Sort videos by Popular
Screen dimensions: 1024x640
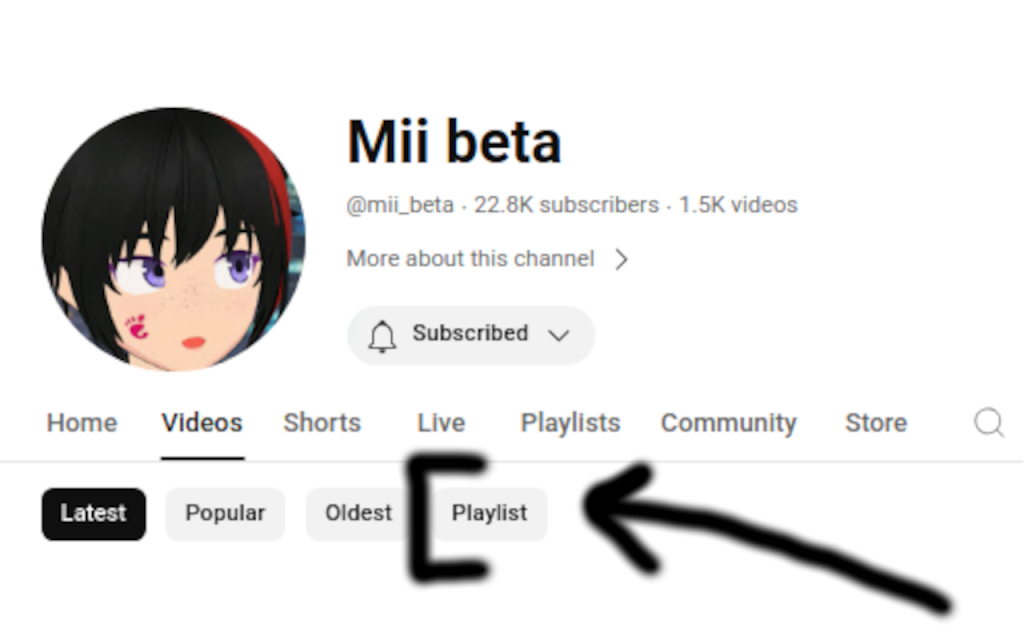point(225,514)
